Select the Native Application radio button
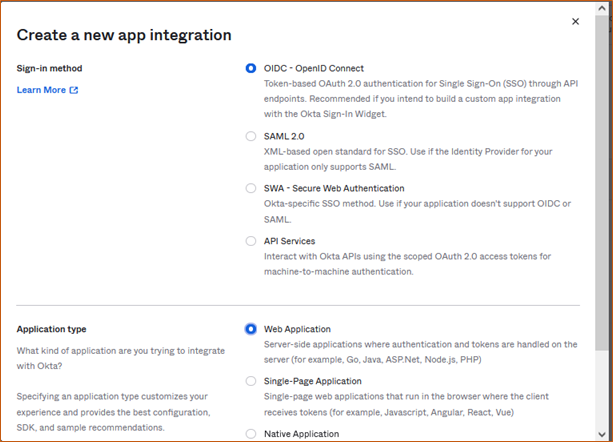Image resolution: width=613 pixels, height=442 pixels. tap(251, 434)
